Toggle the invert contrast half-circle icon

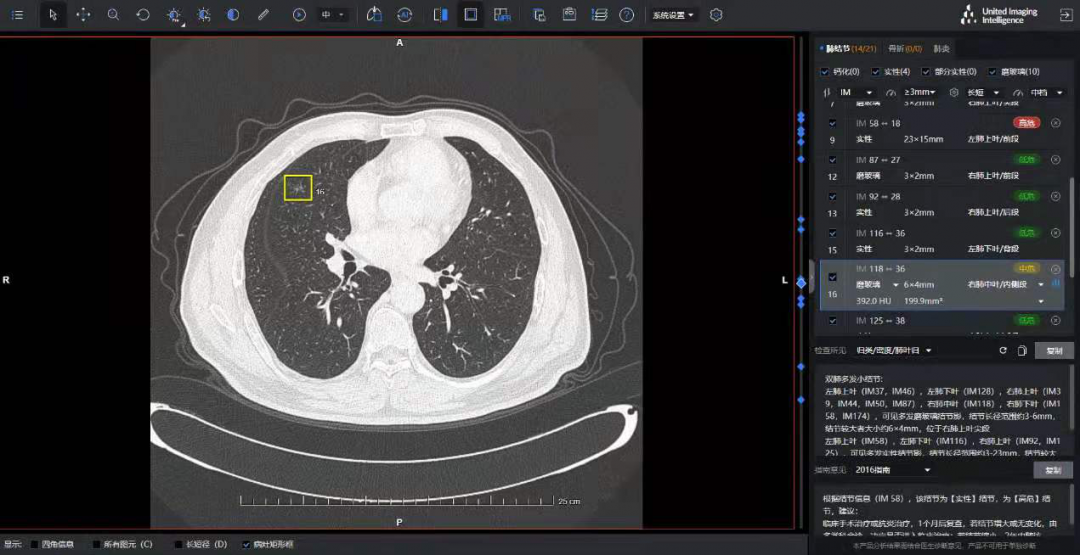coord(233,14)
